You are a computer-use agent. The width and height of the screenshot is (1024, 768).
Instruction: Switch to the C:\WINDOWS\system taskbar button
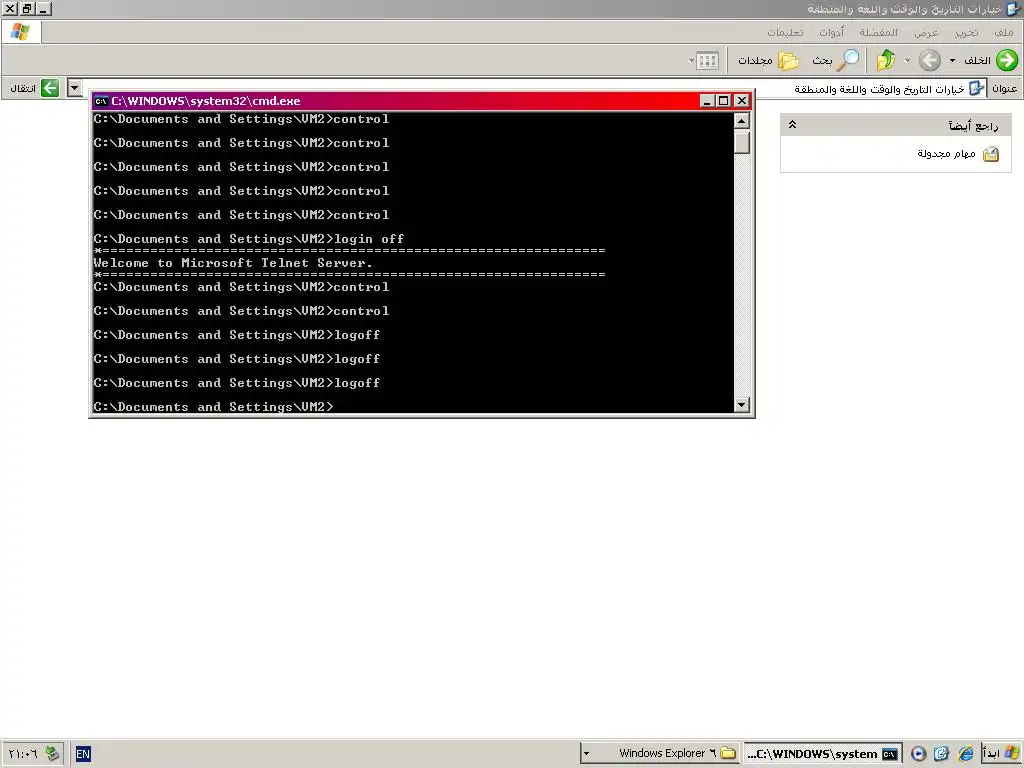tap(823, 754)
